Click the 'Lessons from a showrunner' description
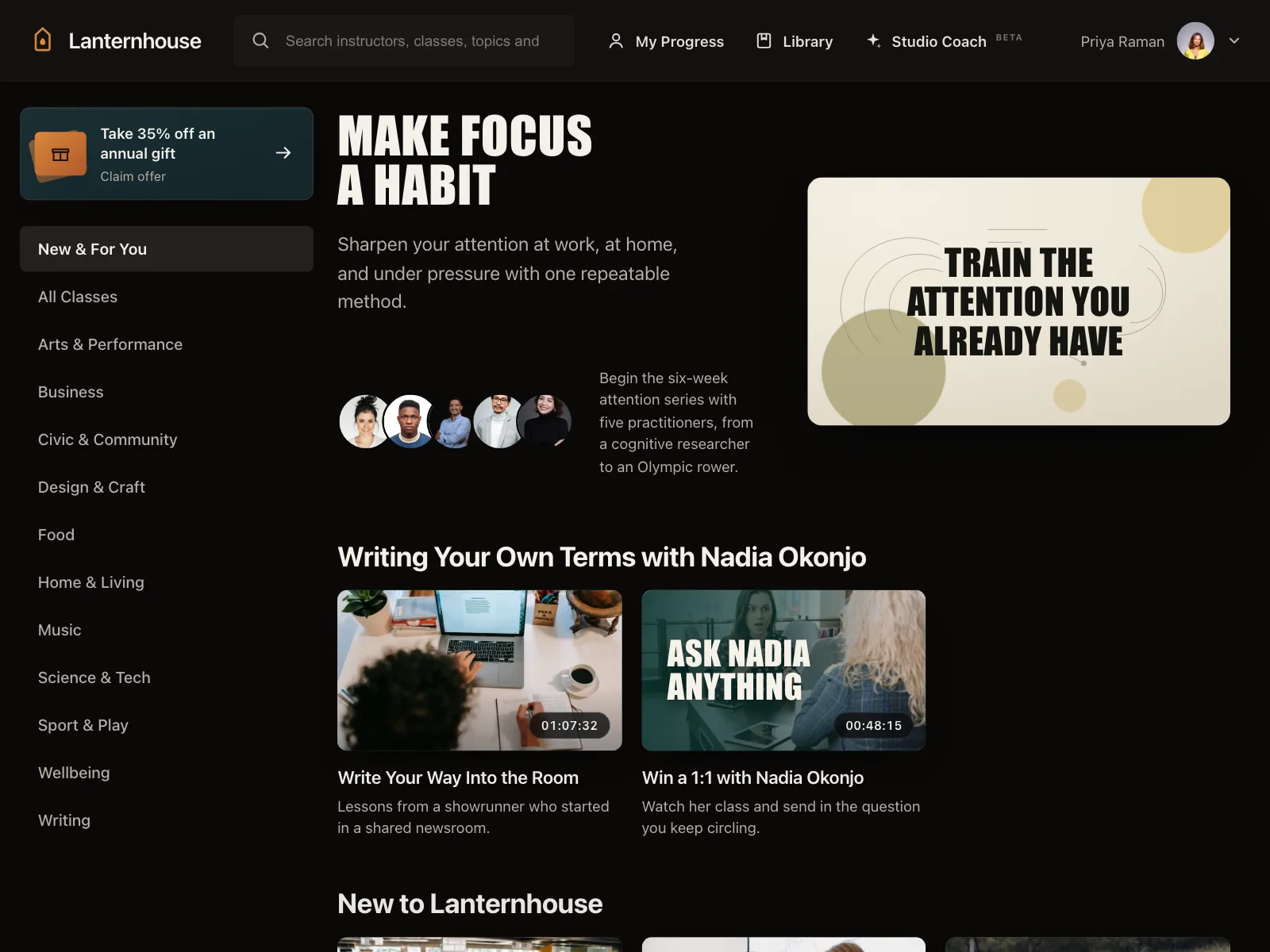Screen dimensions: 1270x952 click(473, 817)
